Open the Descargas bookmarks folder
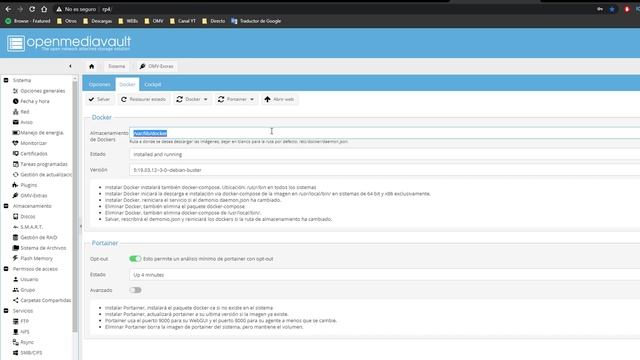The height and width of the screenshot is (360, 640). 98,21
